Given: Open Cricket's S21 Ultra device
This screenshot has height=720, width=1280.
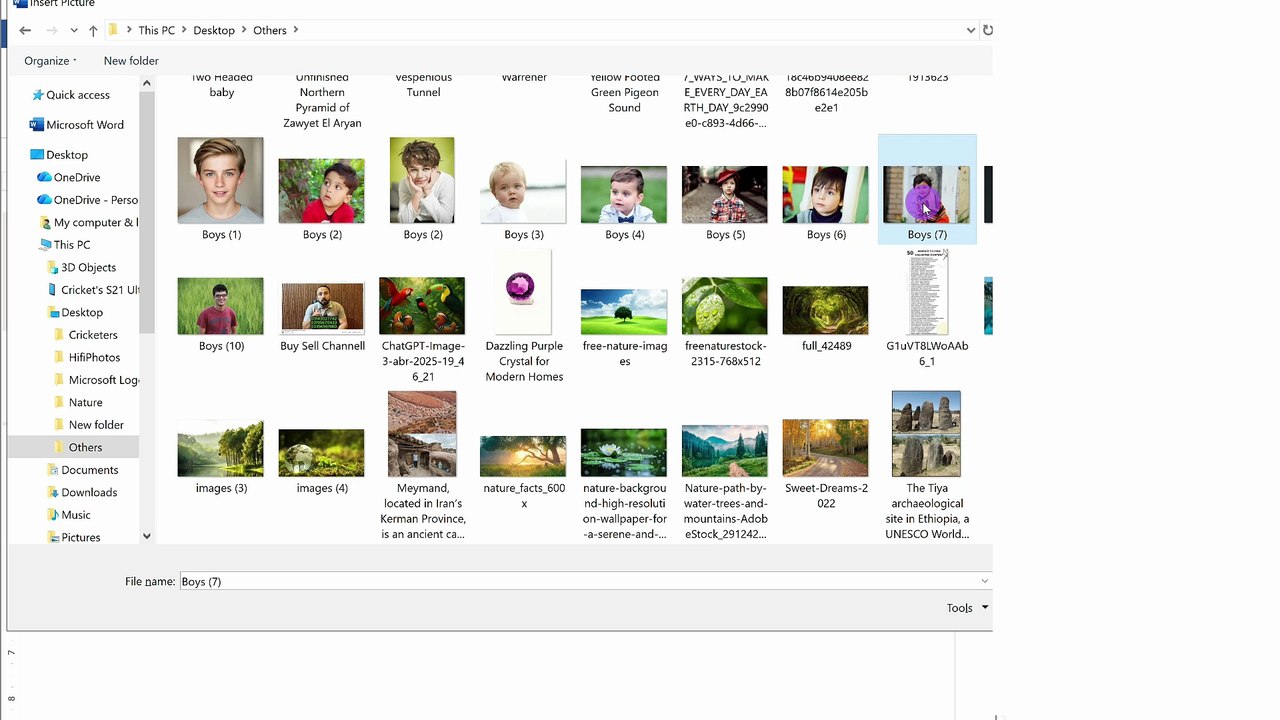Looking at the screenshot, I should (x=92, y=290).
